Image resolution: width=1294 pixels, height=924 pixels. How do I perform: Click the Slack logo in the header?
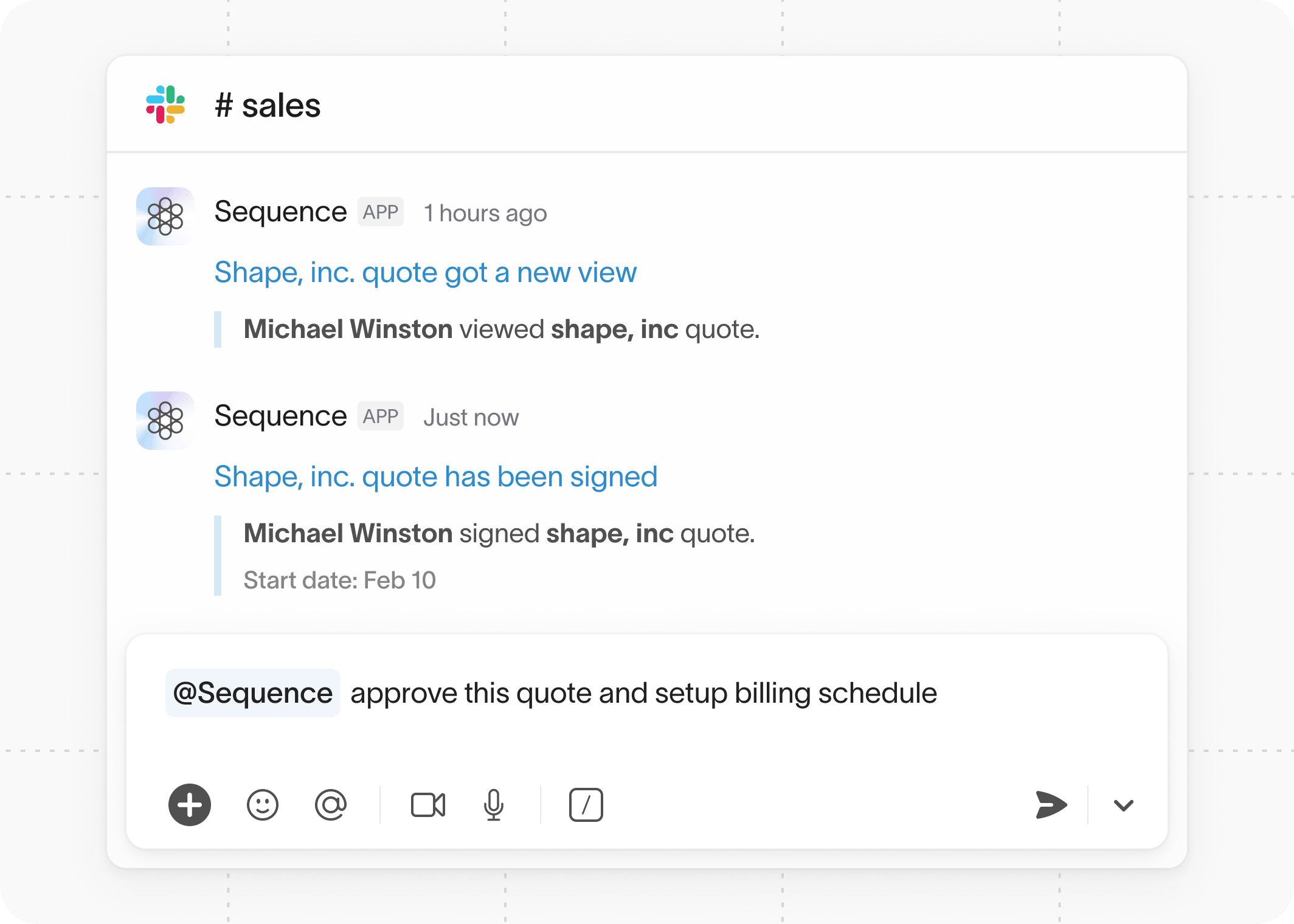165,105
